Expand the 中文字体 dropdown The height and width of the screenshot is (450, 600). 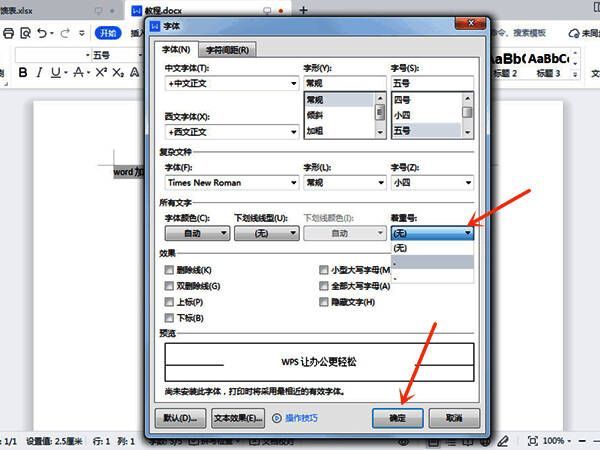pos(293,83)
